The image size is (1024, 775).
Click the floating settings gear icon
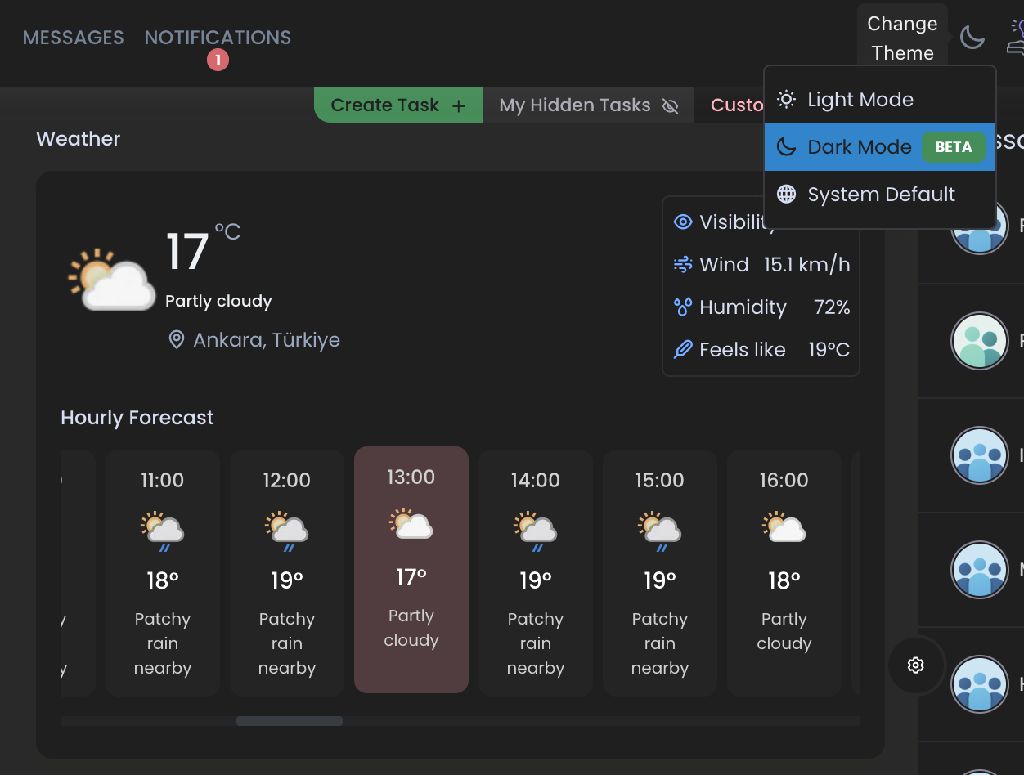[916, 665]
